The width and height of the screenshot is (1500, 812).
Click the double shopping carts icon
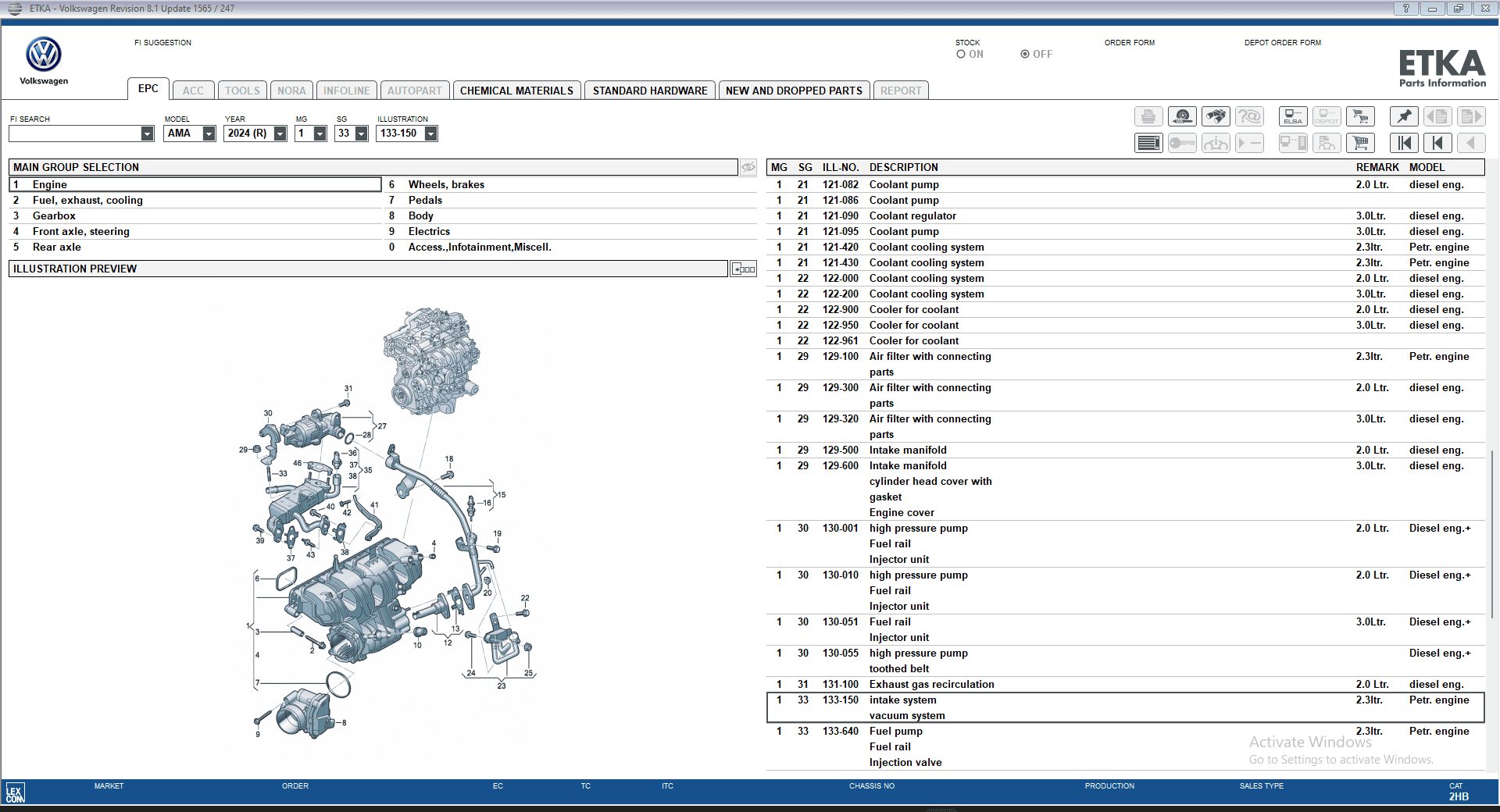[1360, 116]
